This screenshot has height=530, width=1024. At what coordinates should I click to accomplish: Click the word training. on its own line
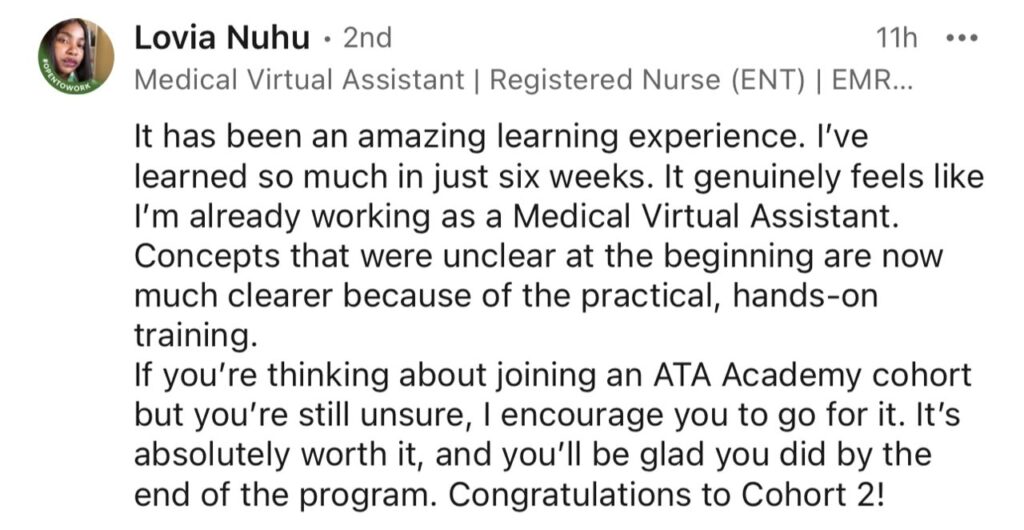[192, 336]
